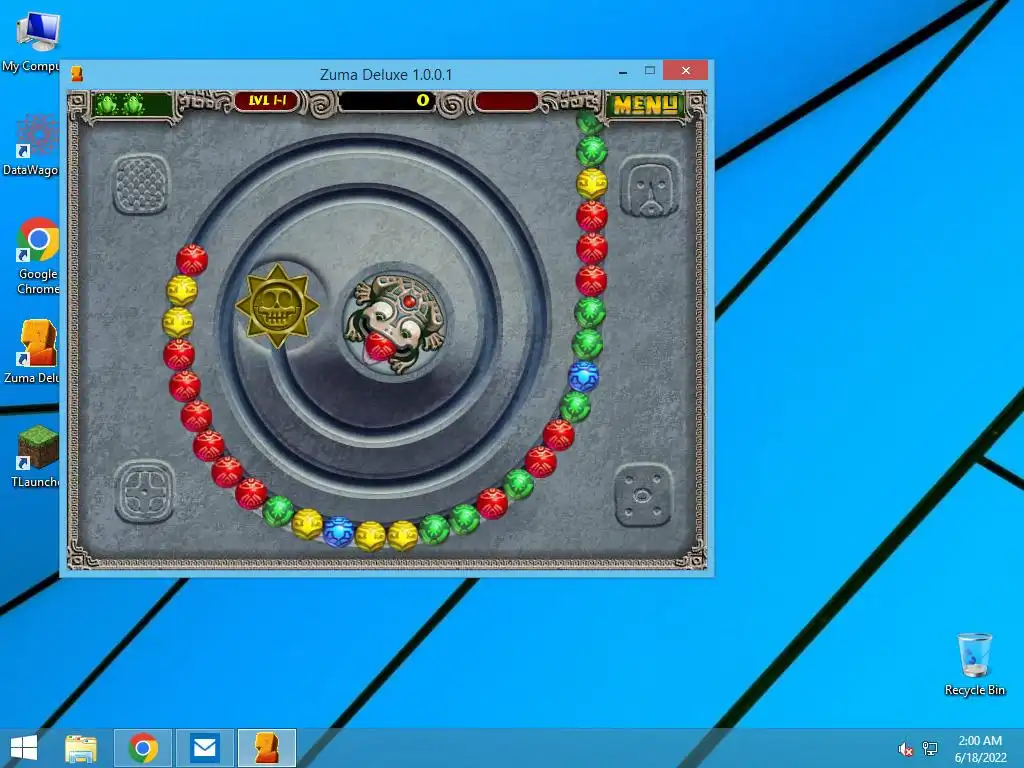Select Zuma Deluxe taskbar button
The height and width of the screenshot is (768, 1024).
pyautogui.click(x=267, y=748)
